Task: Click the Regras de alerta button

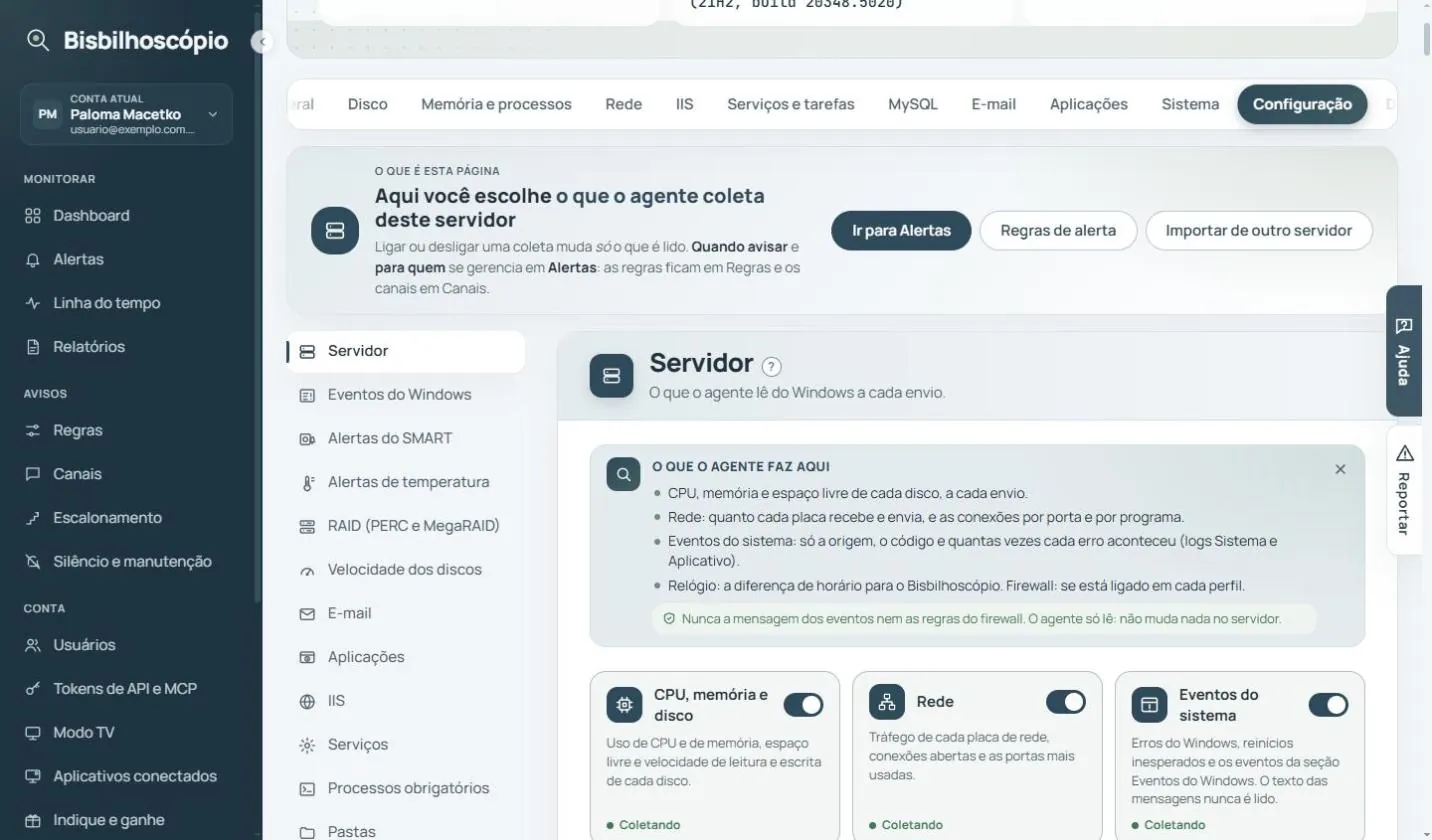Action: point(1058,230)
